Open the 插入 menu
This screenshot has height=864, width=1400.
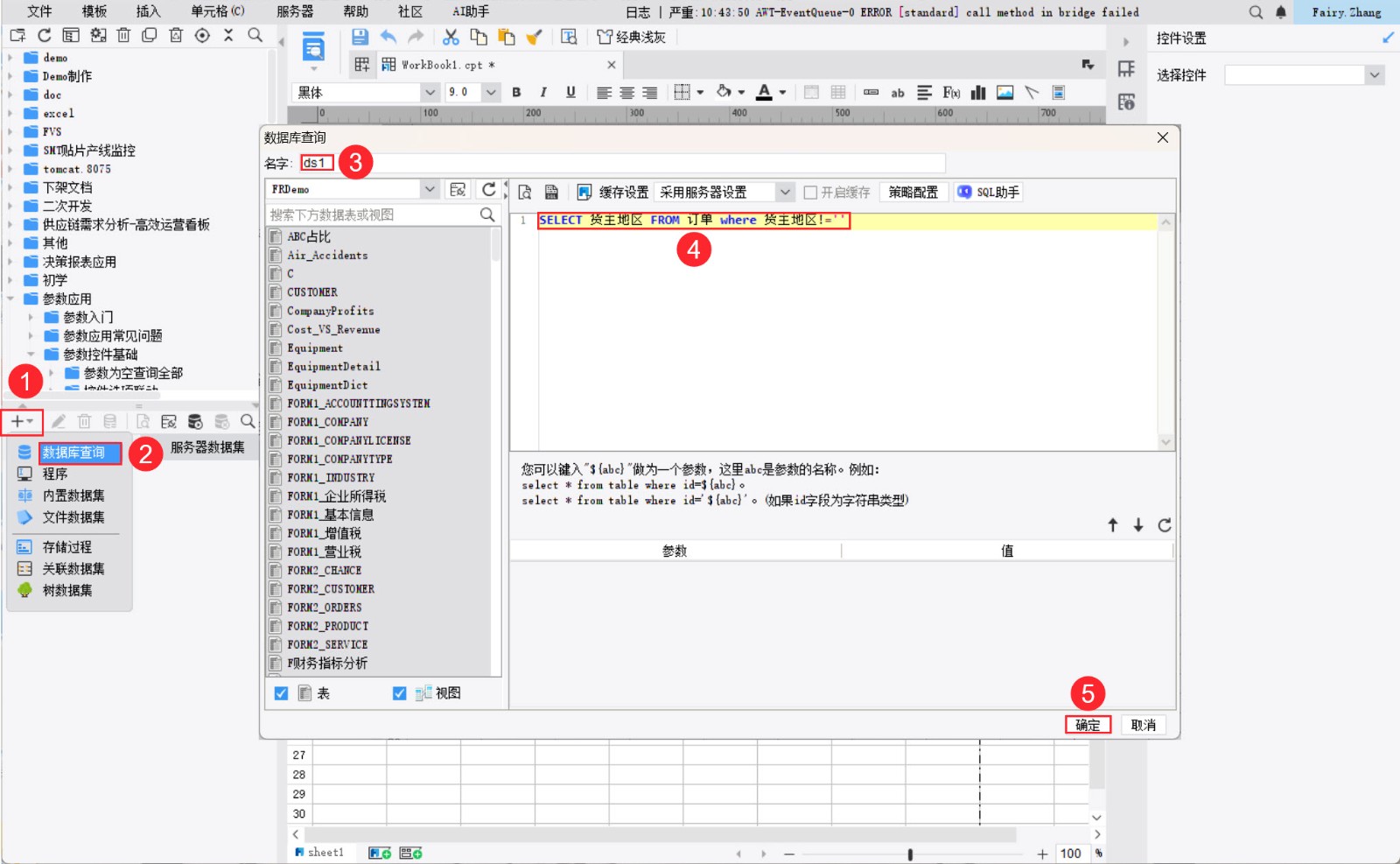coord(149,11)
